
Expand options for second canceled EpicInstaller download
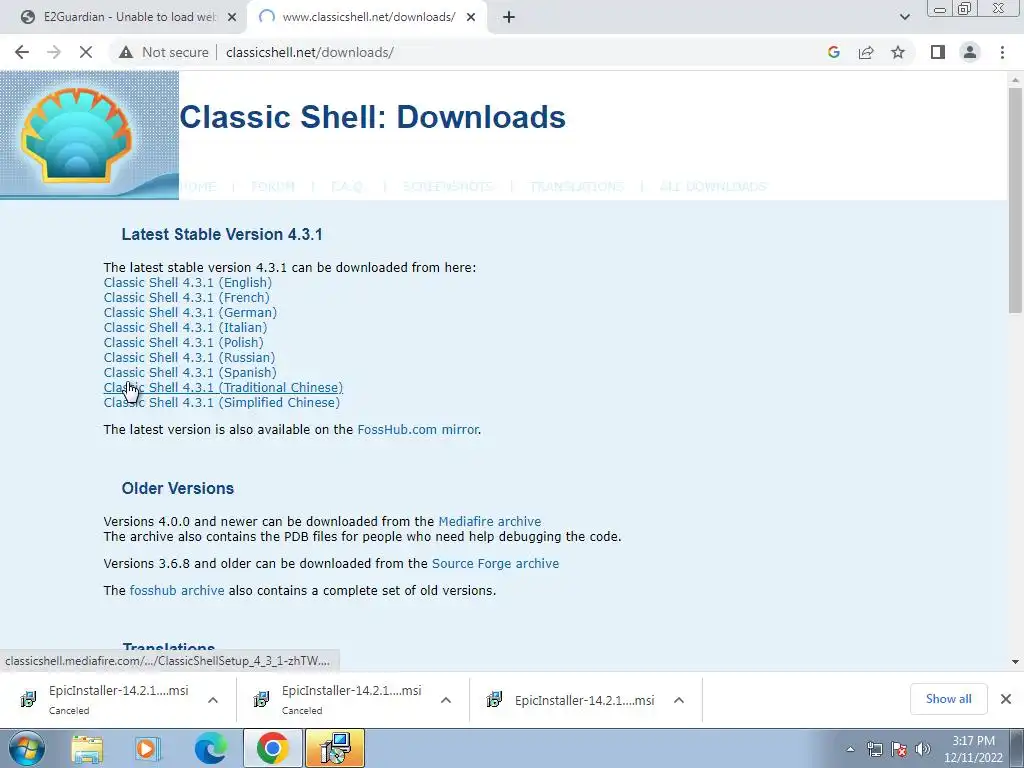click(446, 700)
